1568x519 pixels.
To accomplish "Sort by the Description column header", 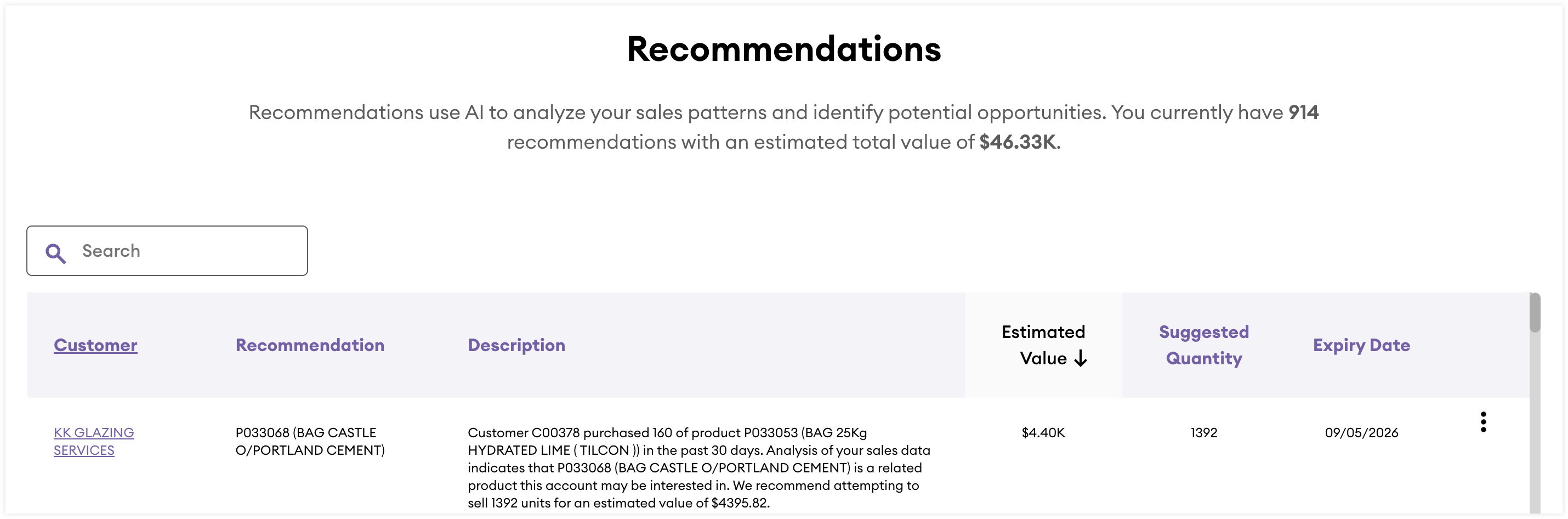I will 516,345.
